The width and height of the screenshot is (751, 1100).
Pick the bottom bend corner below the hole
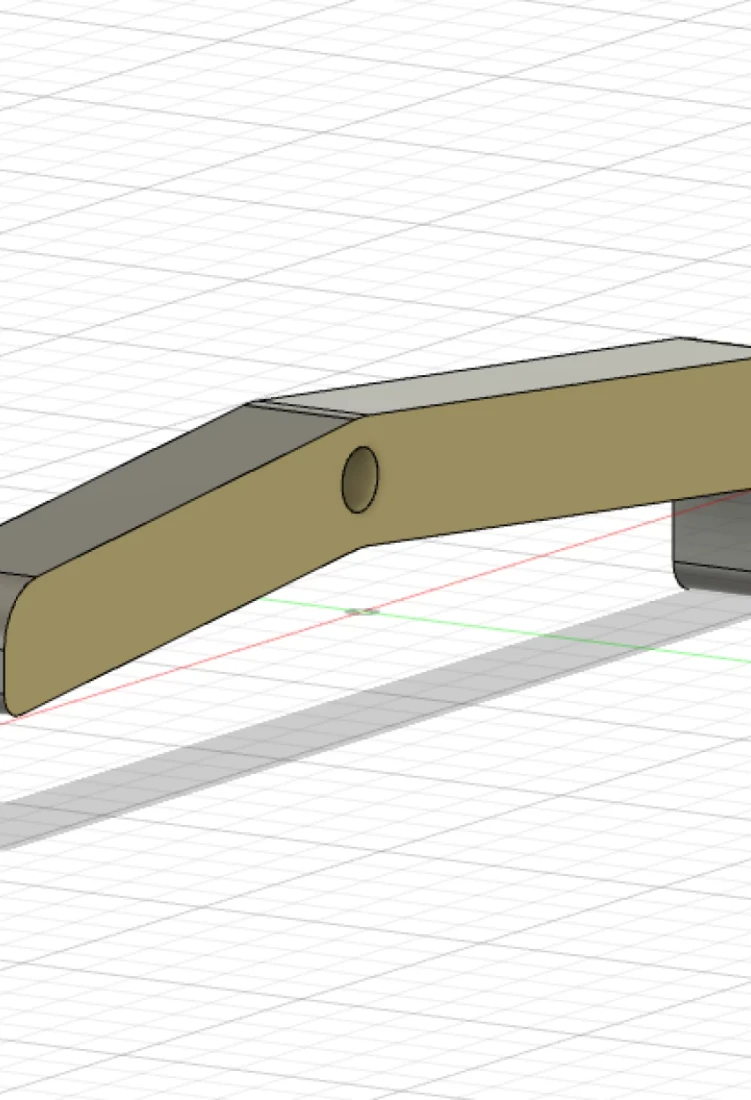pyautogui.click(x=362, y=545)
